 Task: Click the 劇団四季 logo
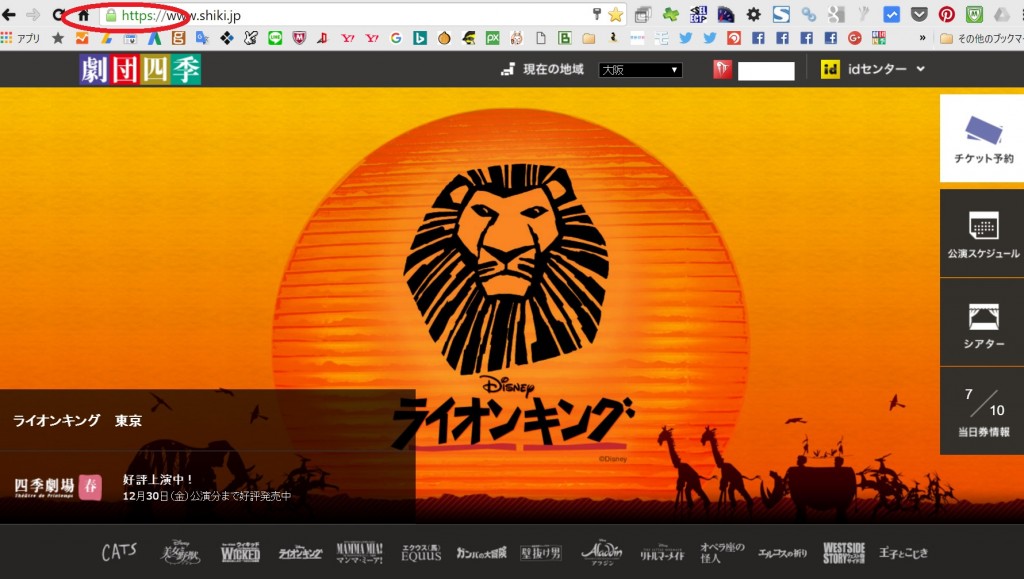pyautogui.click(x=140, y=69)
